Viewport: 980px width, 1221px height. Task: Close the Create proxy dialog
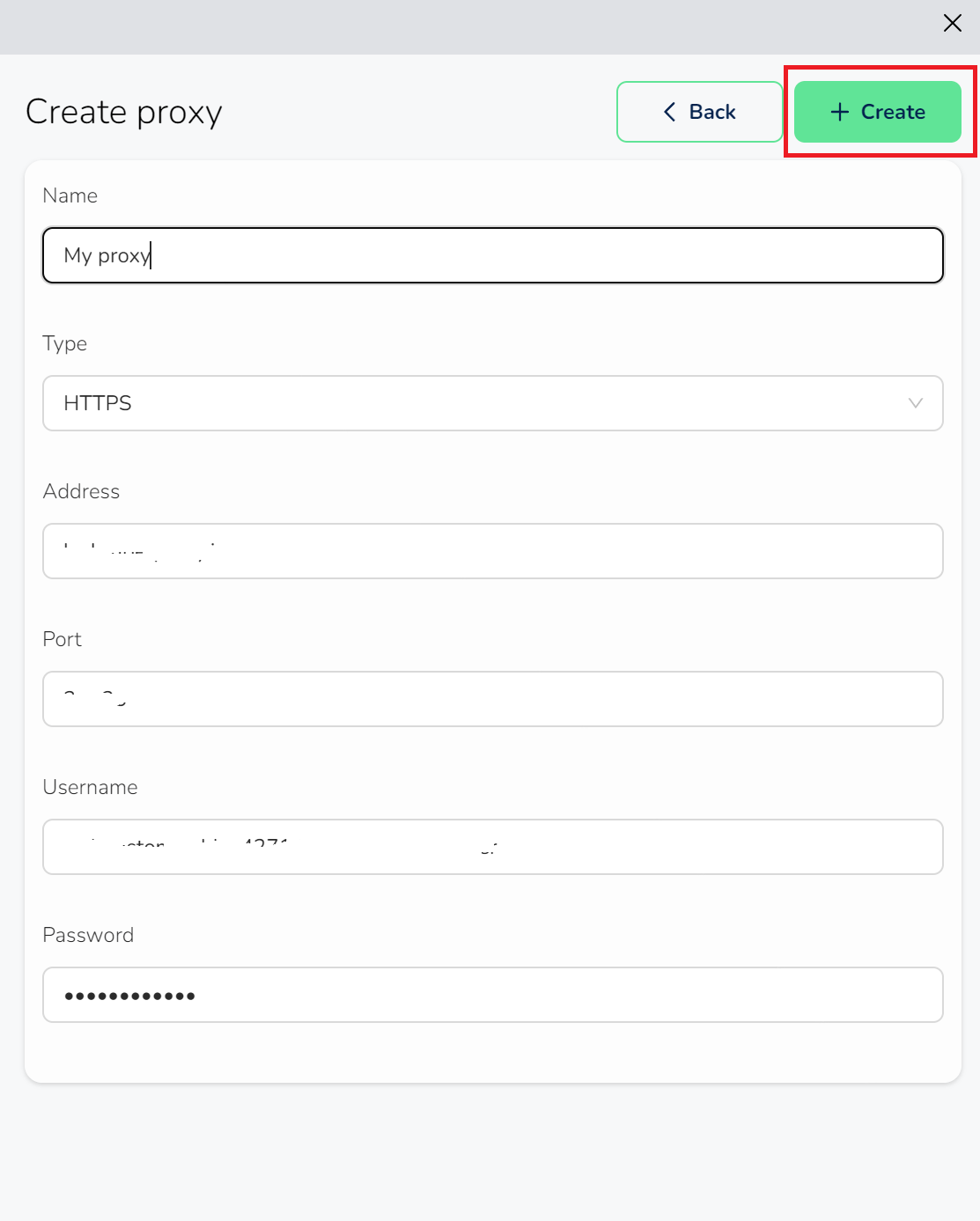pos(952,24)
